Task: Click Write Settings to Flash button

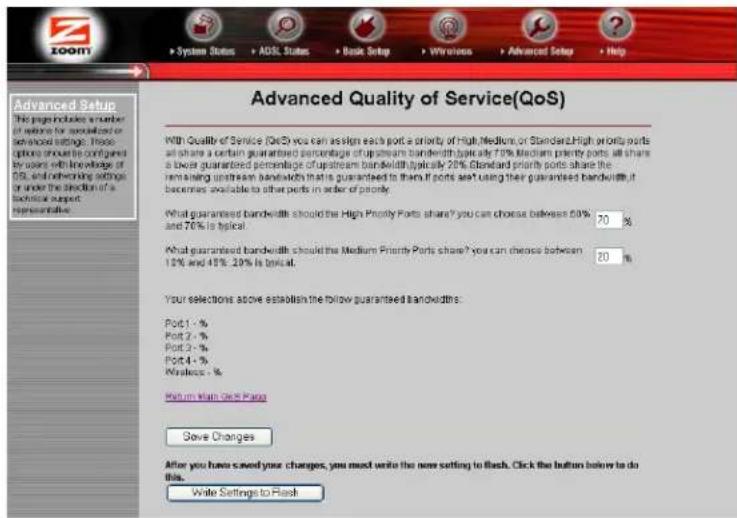Action: (245, 493)
